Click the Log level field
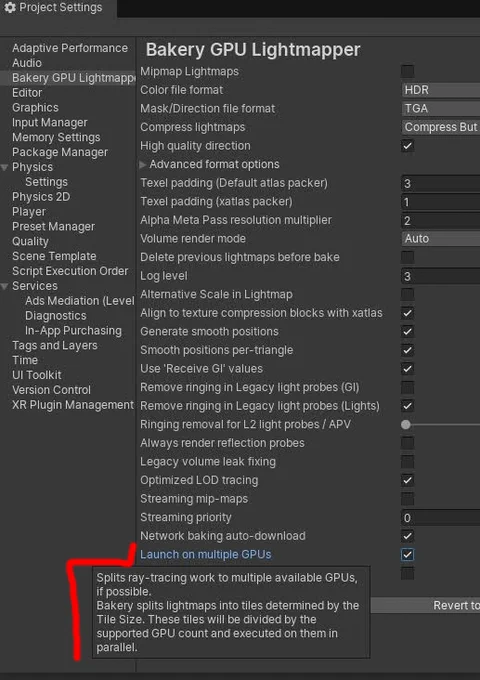This screenshot has width=480, height=680. (441, 276)
